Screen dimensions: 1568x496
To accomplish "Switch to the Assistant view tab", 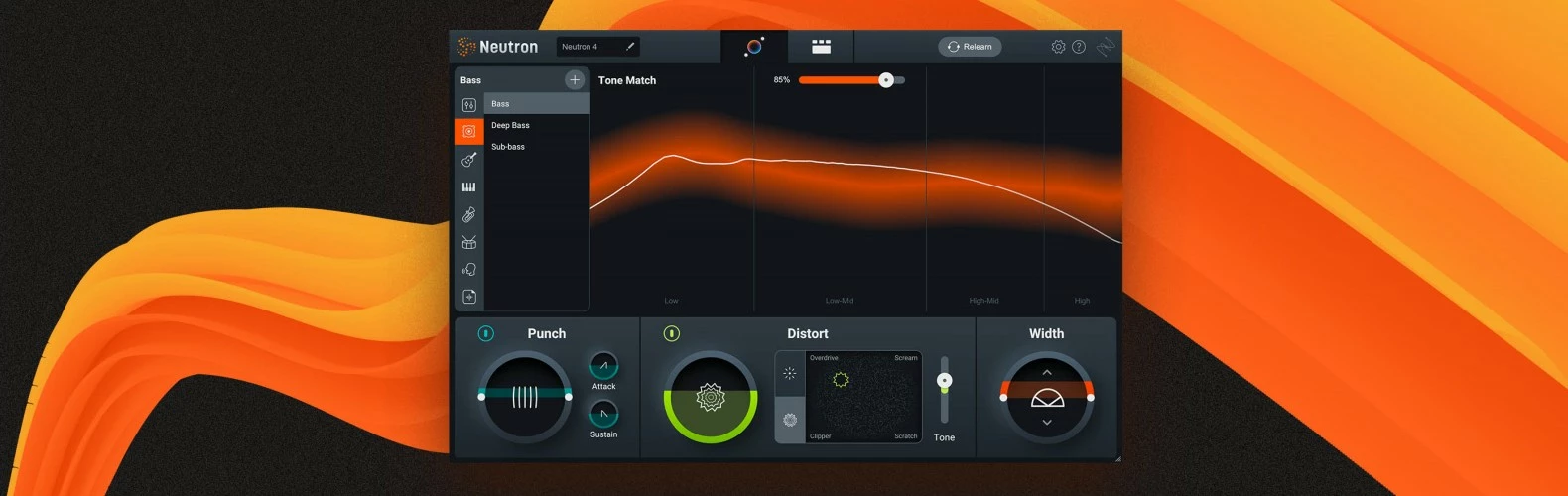I will tap(754, 47).
